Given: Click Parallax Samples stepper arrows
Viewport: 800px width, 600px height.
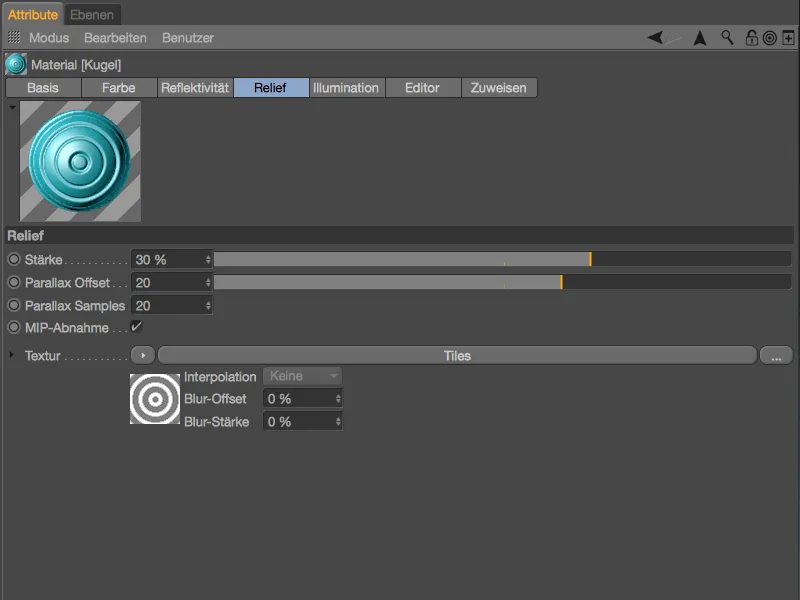Looking at the screenshot, I should tap(208, 306).
